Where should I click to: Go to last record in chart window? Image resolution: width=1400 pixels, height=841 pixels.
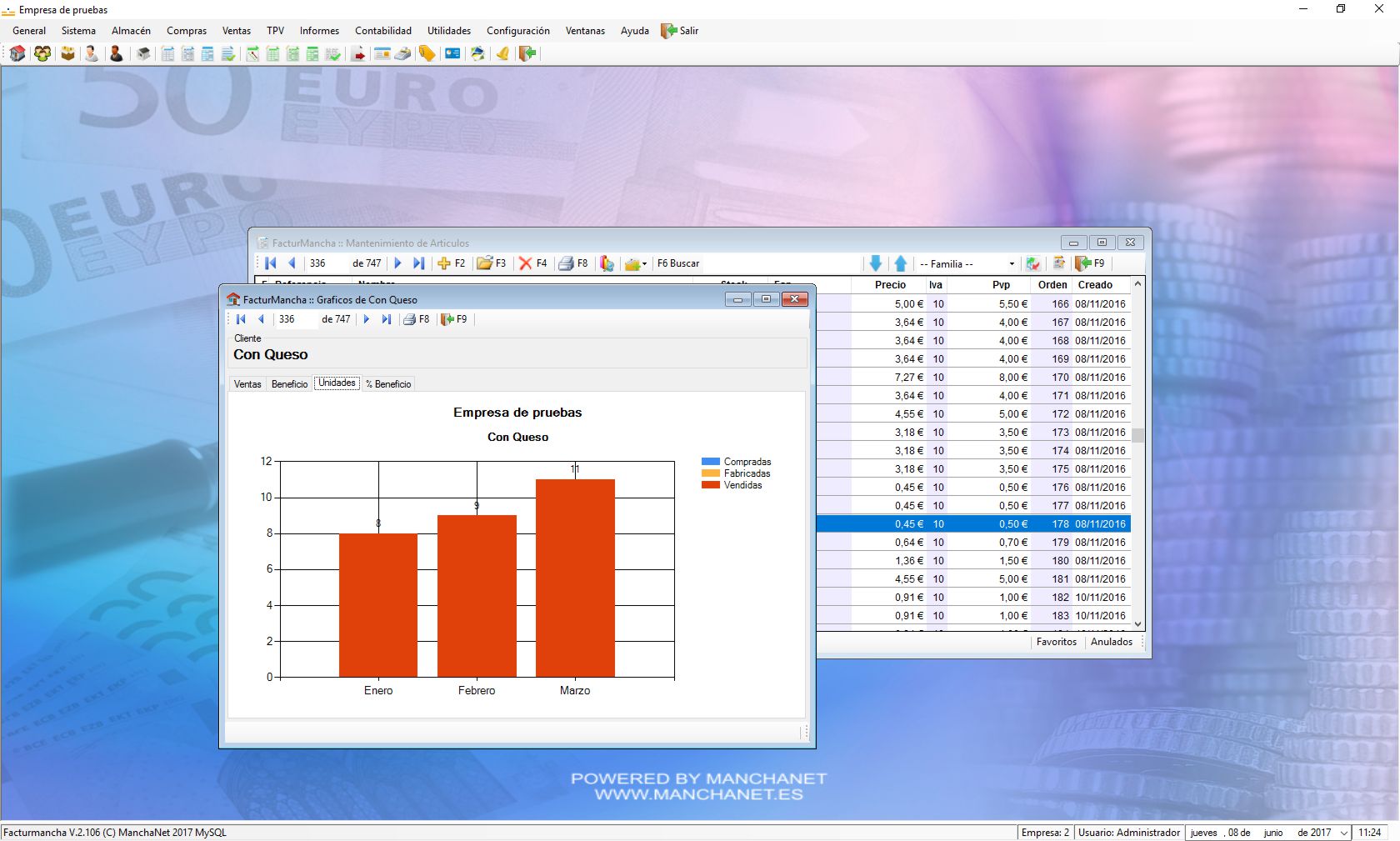coord(387,319)
